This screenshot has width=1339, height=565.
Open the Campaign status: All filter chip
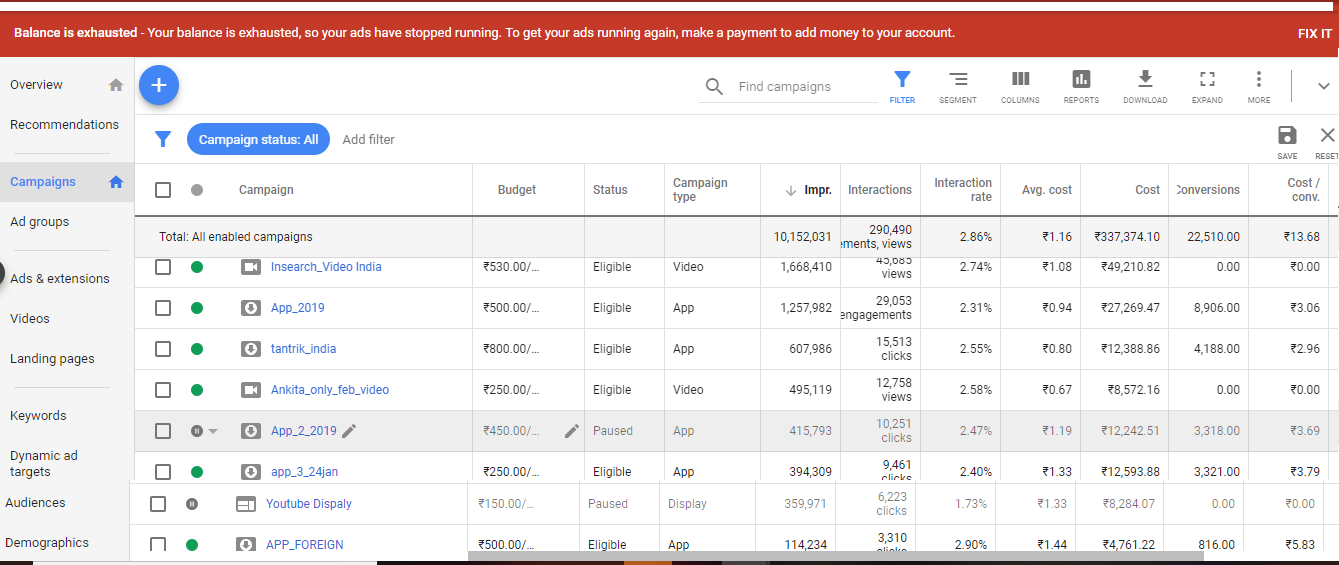pos(258,140)
